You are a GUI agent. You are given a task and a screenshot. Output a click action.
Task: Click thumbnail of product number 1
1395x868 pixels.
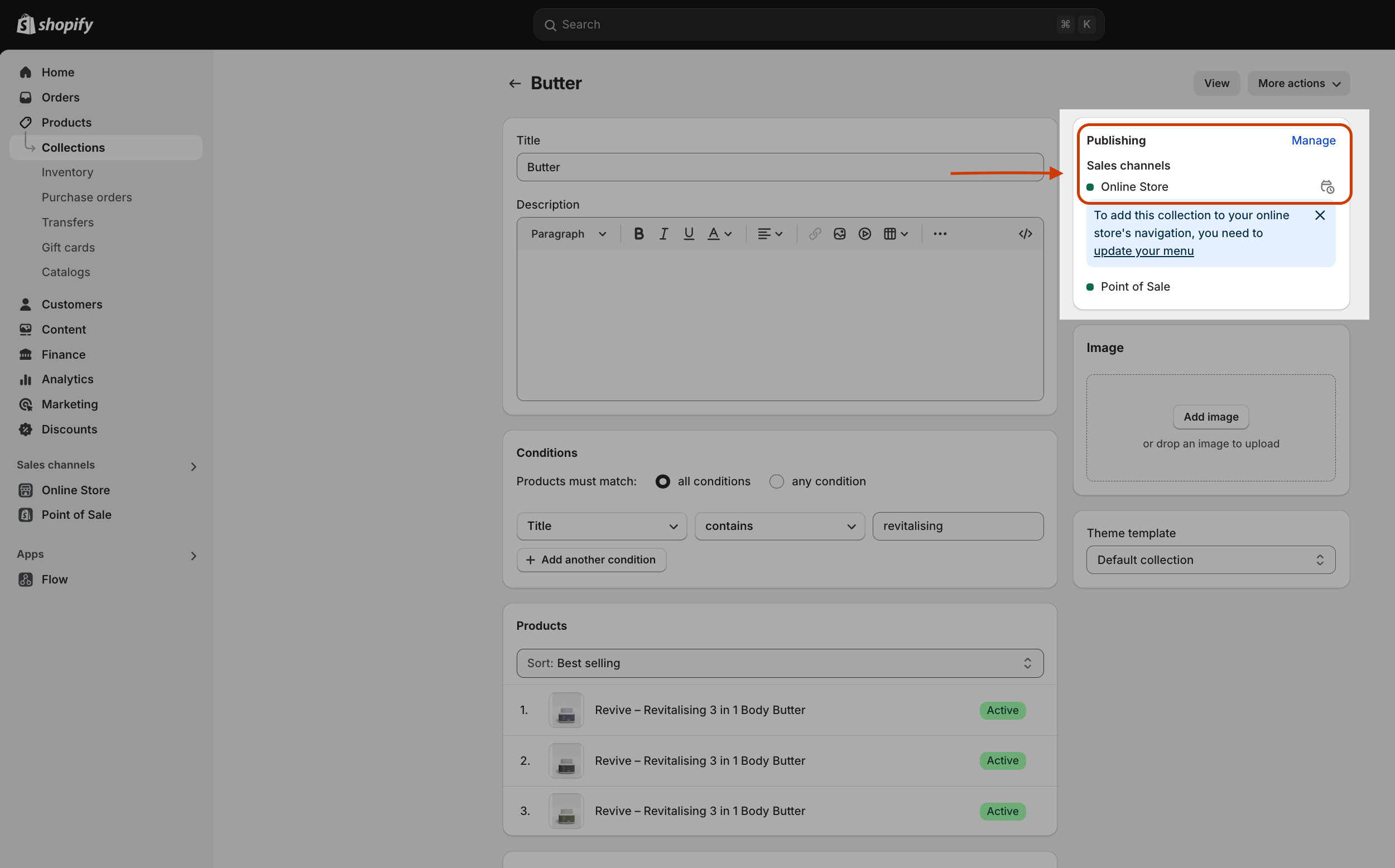[566, 711]
